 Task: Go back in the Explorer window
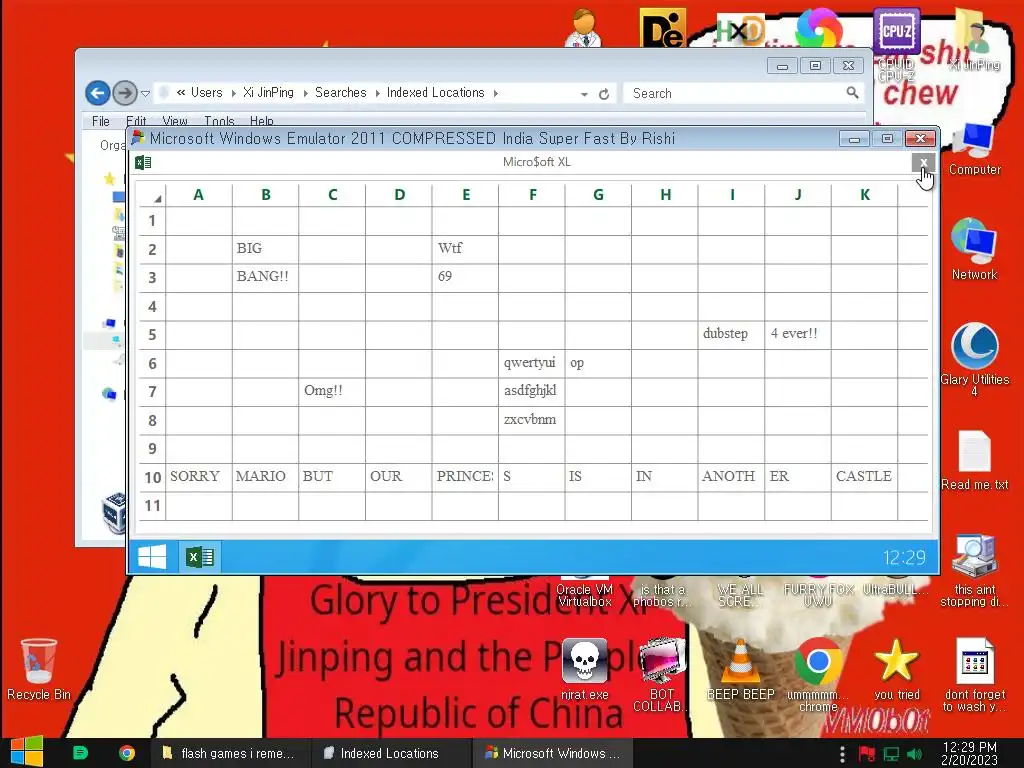pyautogui.click(x=97, y=93)
